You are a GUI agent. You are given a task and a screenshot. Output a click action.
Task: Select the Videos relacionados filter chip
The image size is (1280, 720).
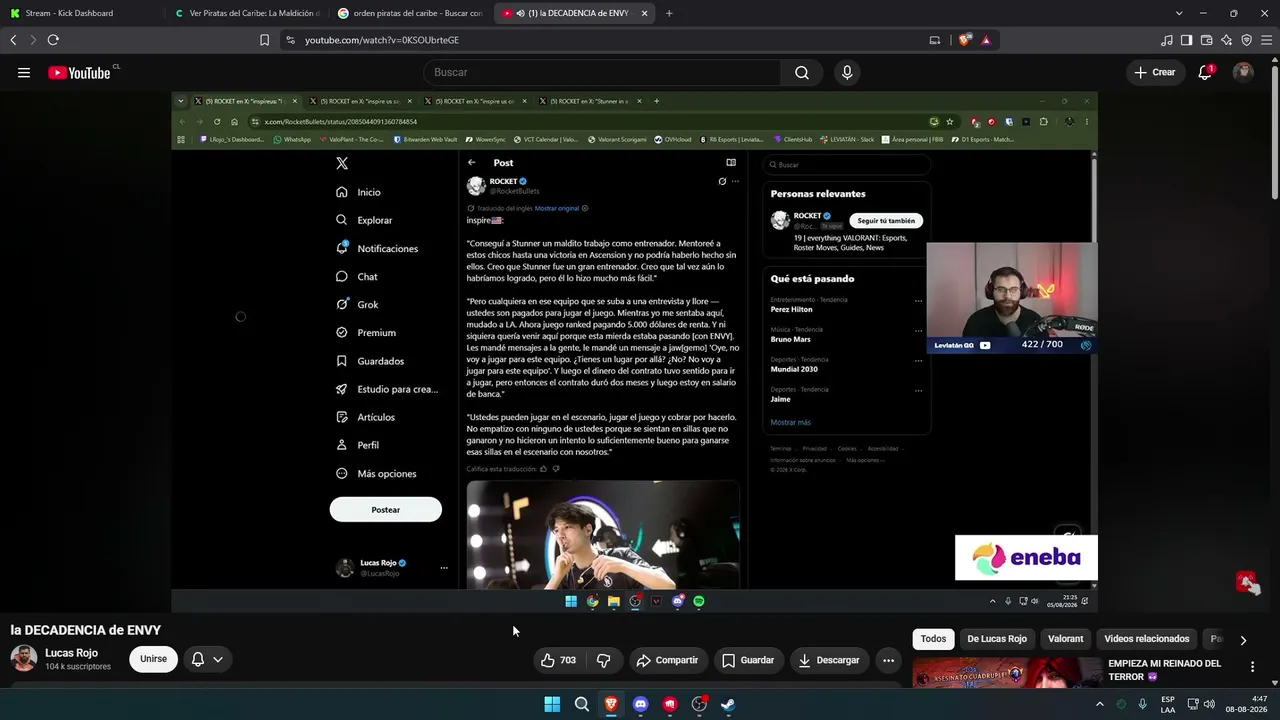[x=1147, y=639]
